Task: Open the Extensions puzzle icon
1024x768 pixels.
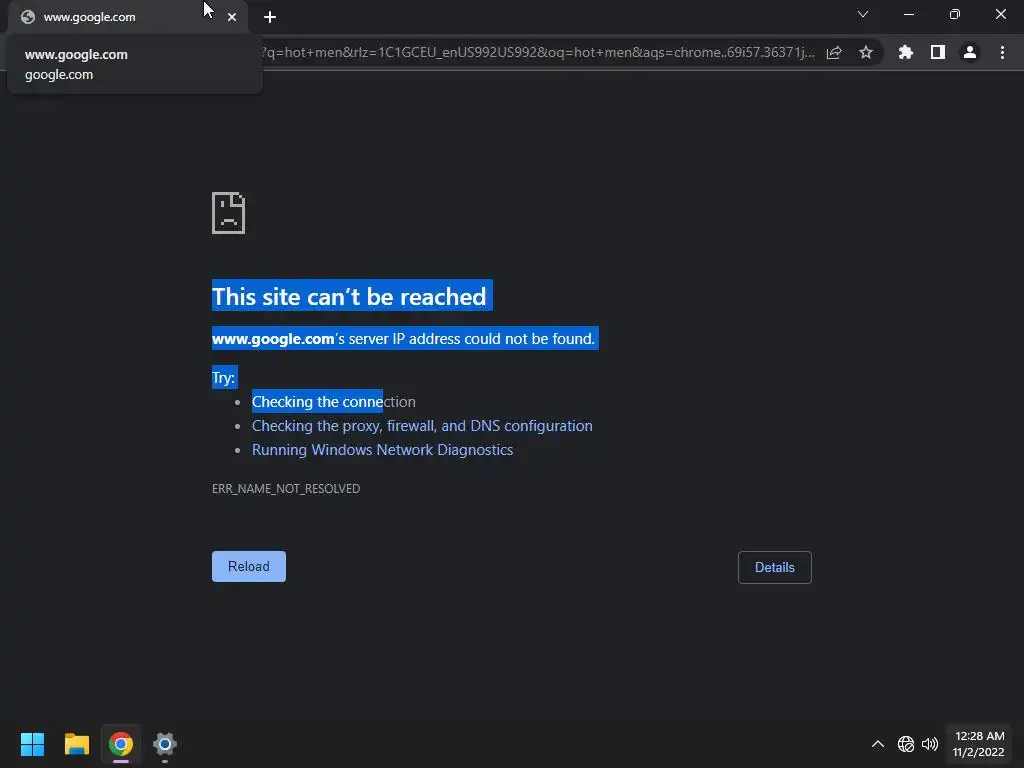Action: (906, 52)
